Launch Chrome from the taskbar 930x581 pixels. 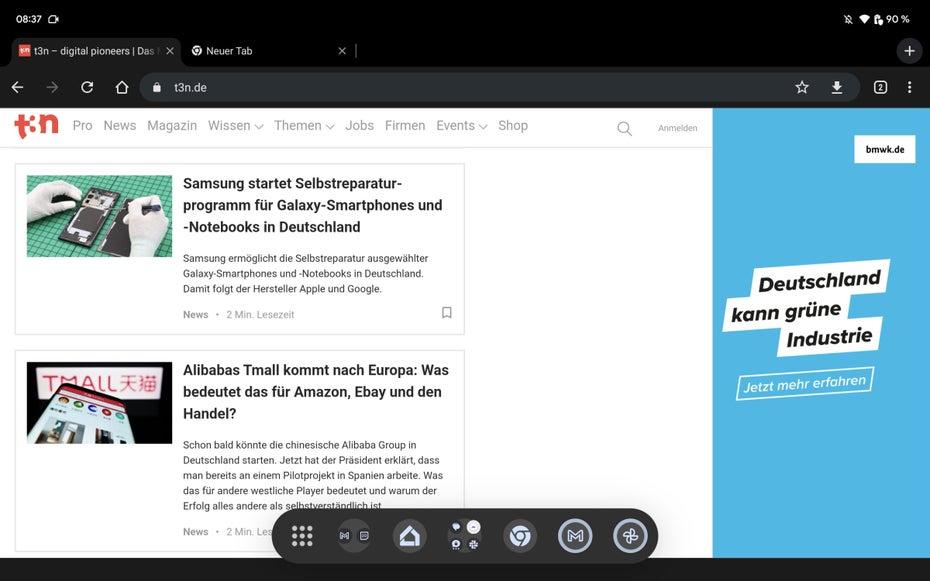tap(520, 536)
